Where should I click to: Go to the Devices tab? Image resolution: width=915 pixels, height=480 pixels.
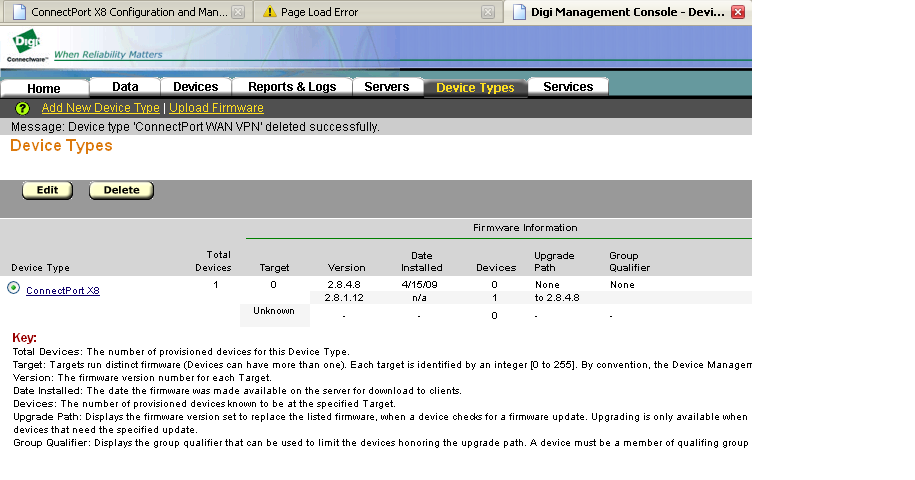pyautogui.click(x=195, y=87)
